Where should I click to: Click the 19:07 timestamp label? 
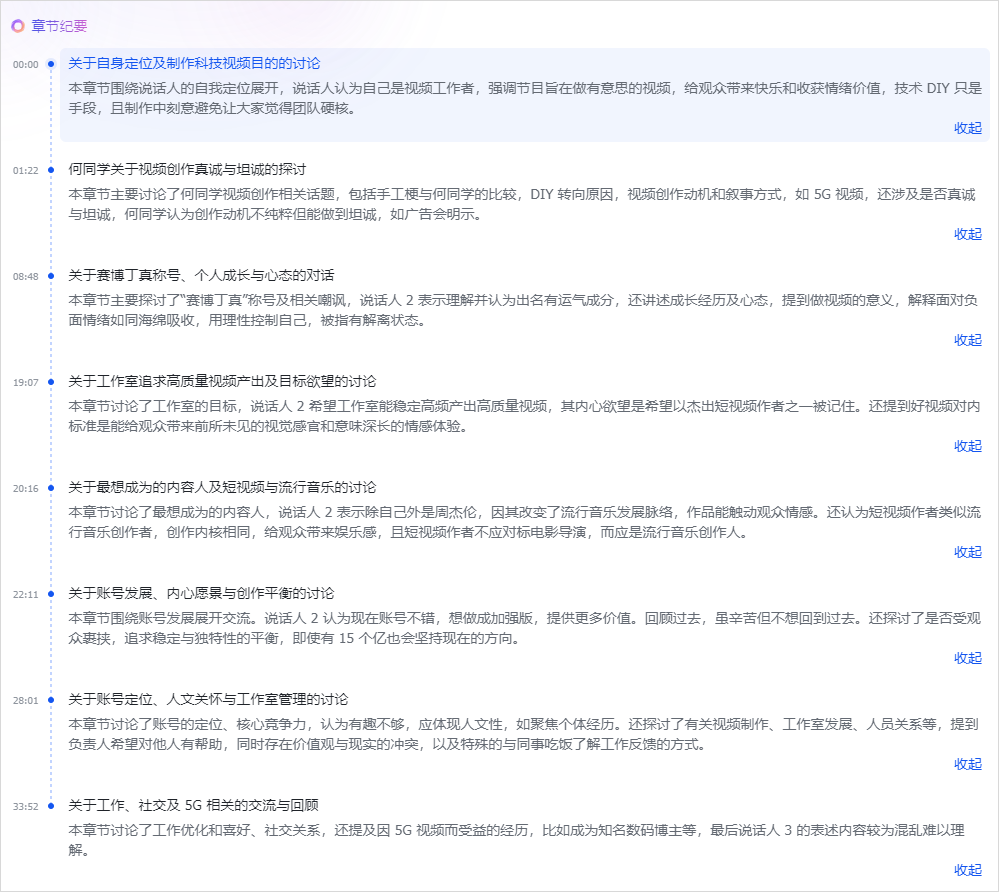coord(25,382)
